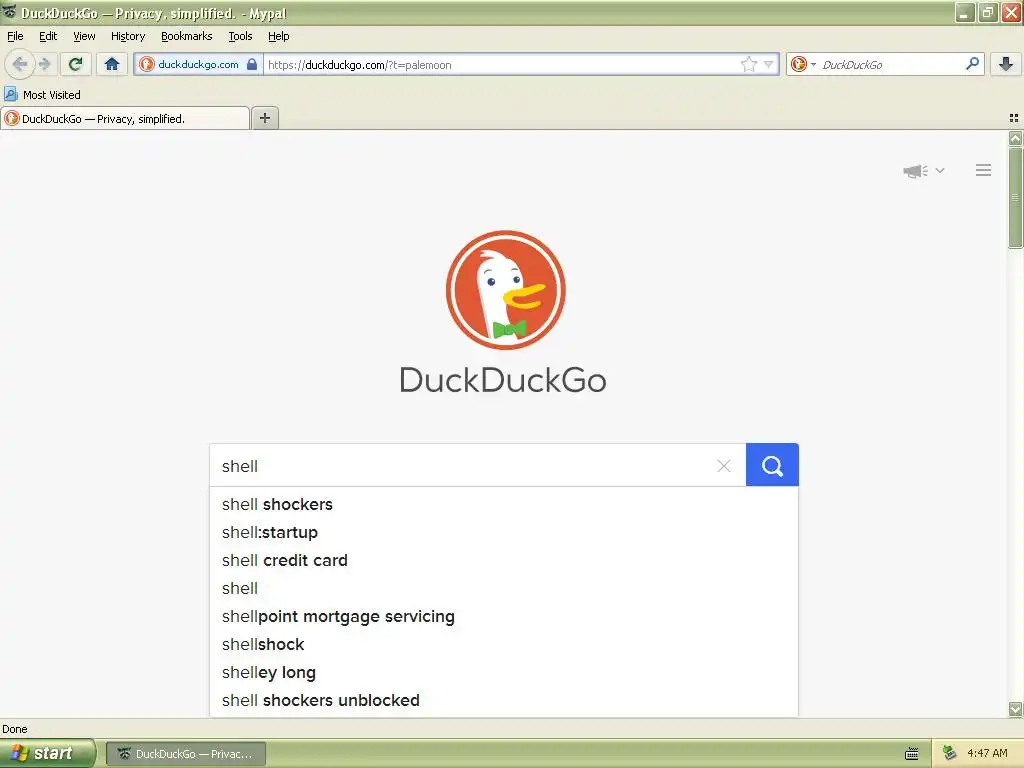Open the Tools menu
This screenshot has height=768, width=1024.
pos(240,36)
